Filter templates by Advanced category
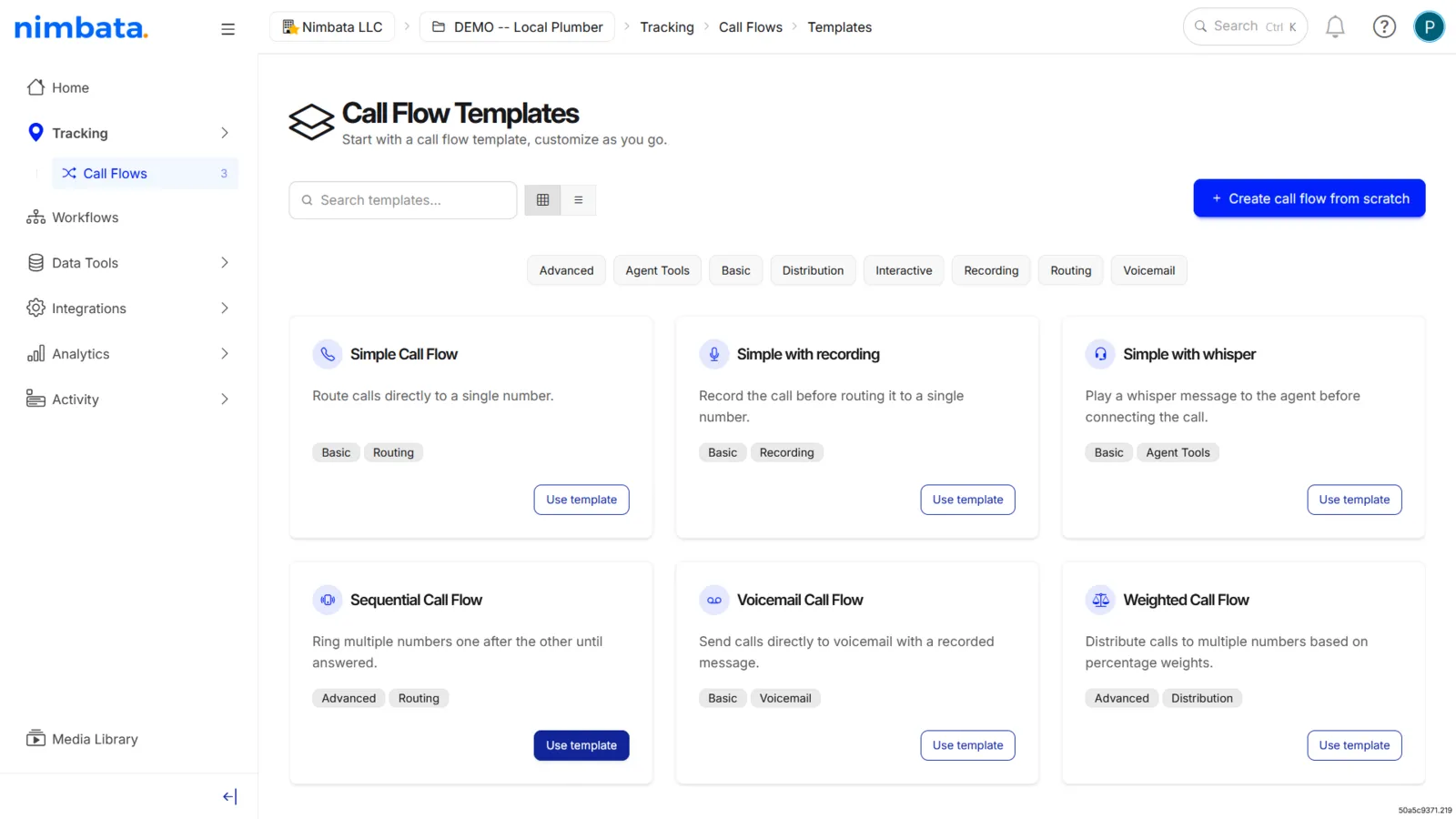The image size is (1456, 819). point(566,270)
